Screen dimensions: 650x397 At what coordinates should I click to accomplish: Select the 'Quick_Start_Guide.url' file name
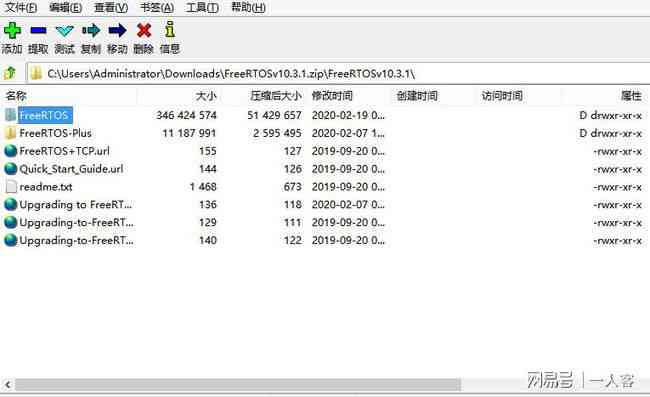click(71, 169)
